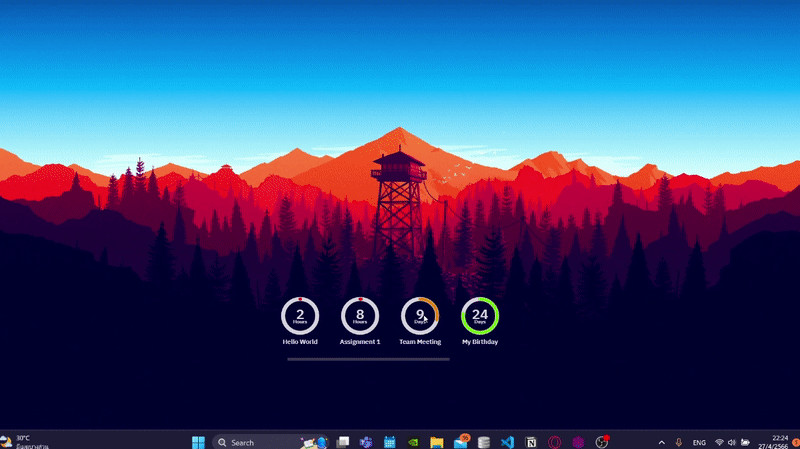
Task: Open the database cylinder app in the taskbar
Action: 484,442
